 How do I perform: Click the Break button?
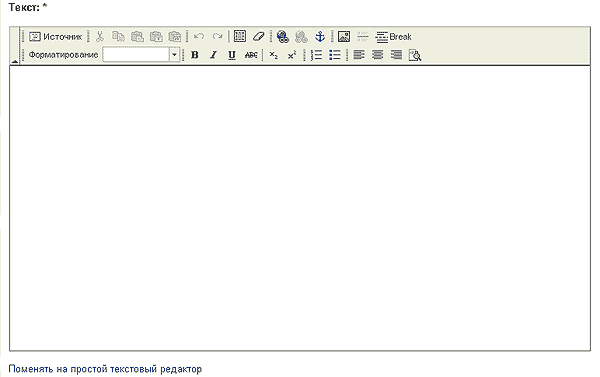[393, 37]
